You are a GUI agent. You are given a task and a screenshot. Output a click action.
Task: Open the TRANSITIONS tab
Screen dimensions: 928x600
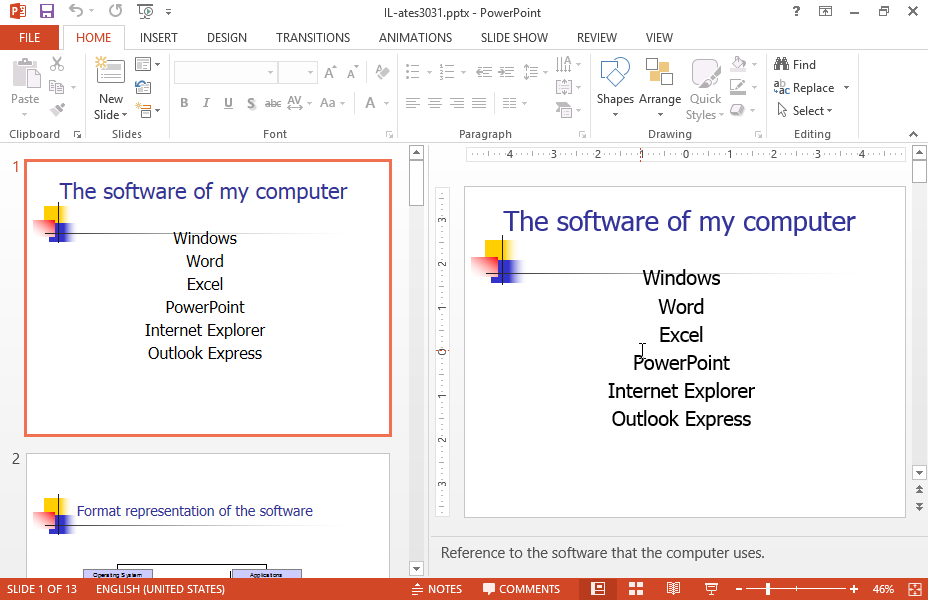click(313, 38)
